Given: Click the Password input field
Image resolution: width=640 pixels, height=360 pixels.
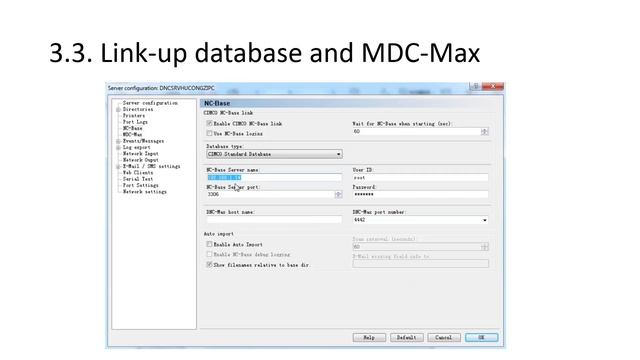Looking at the screenshot, I should click(420, 194).
